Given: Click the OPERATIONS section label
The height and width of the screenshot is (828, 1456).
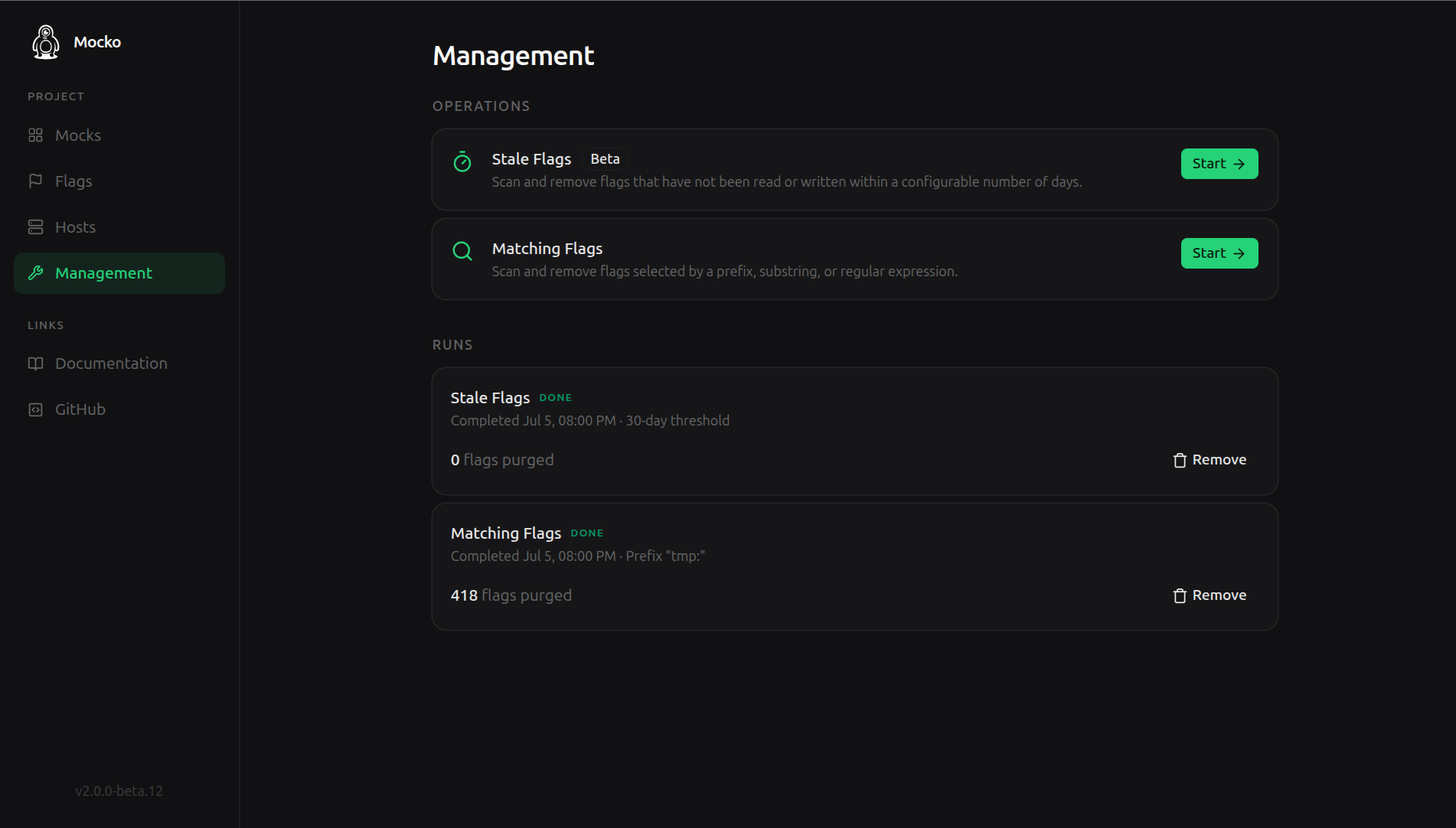Looking at the screenshot, I should pos(481,106).
